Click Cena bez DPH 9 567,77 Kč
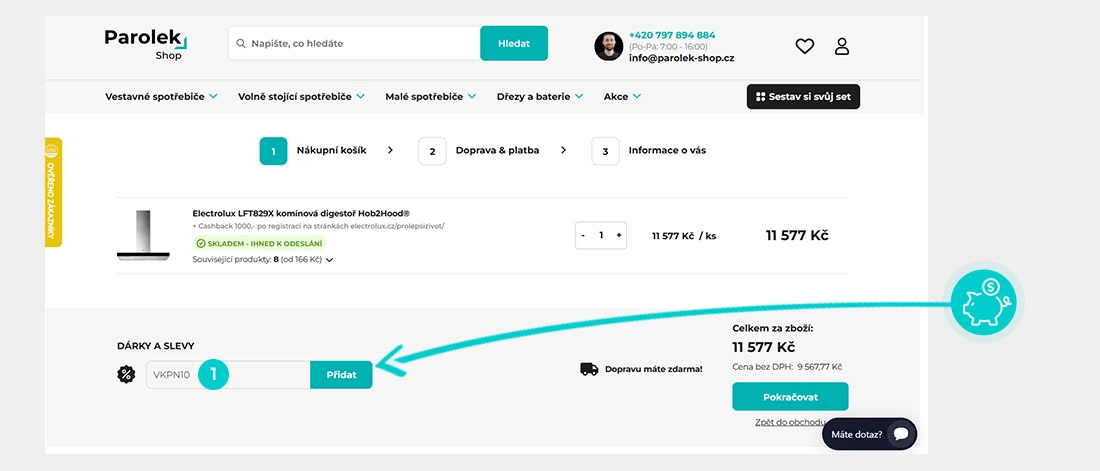This screenshot has height=471, width=1100. pyautogui.click(x=787, y=366)
